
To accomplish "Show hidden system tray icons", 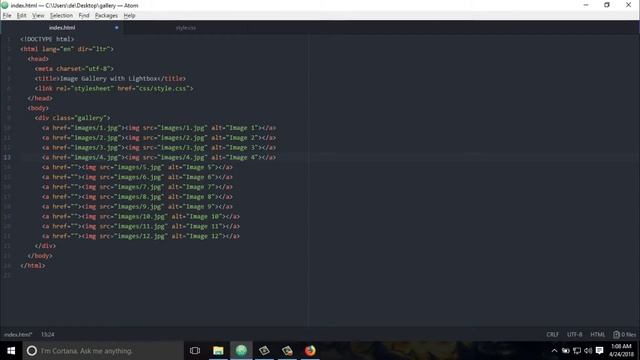I will (x=554, y=351).
